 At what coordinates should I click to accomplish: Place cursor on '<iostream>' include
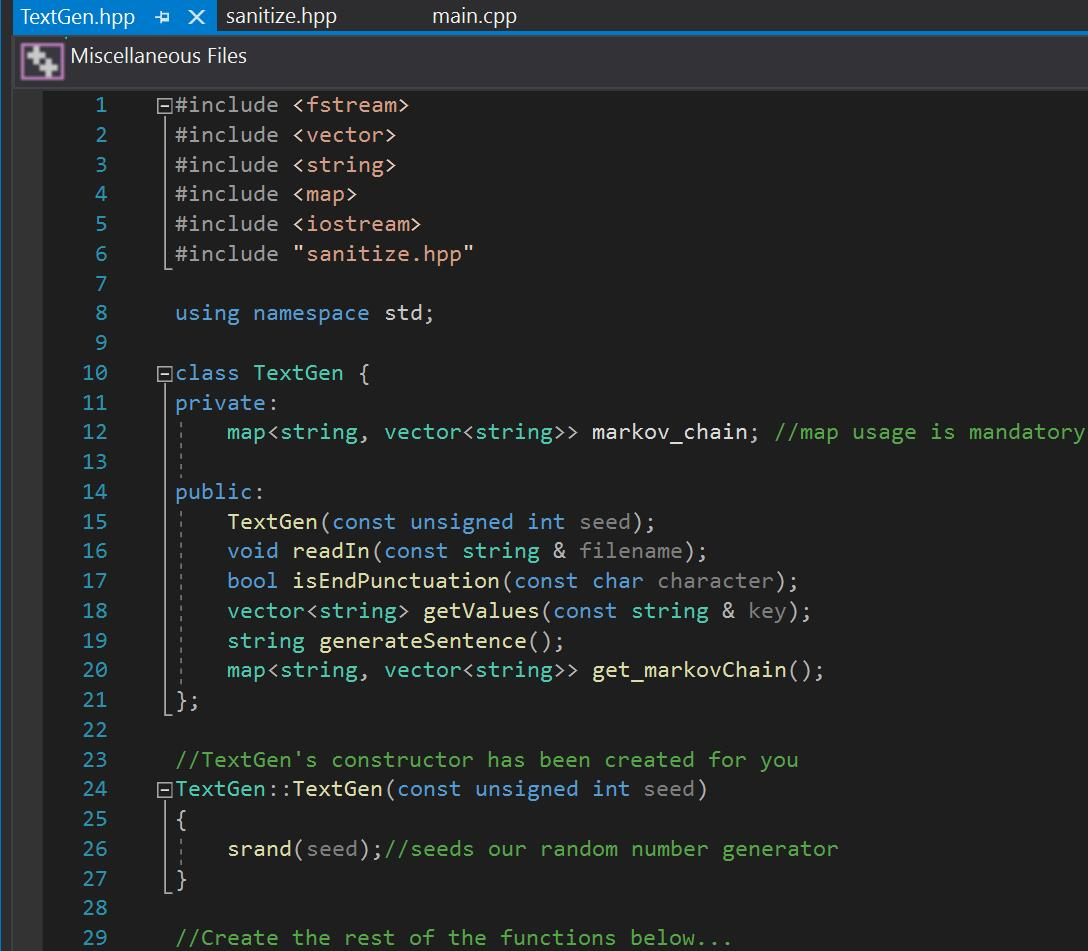(x=357, y=224)
